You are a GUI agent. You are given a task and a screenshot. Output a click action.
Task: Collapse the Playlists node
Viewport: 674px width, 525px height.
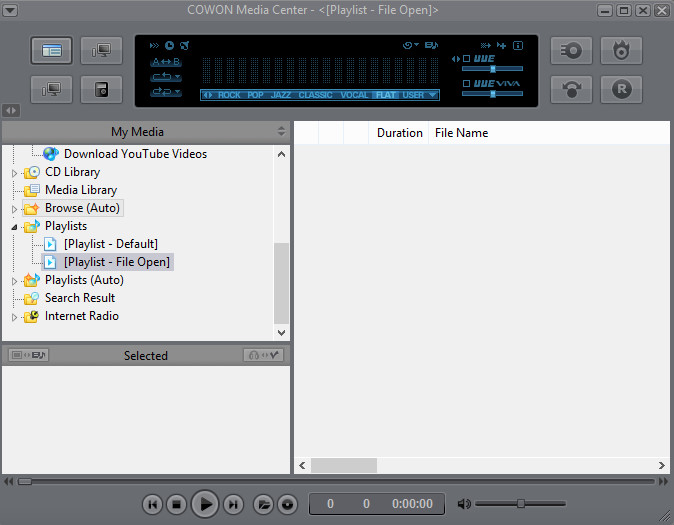coord(14,227)
